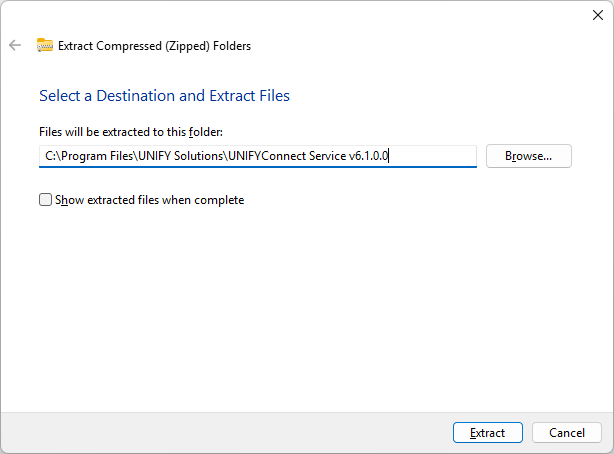
Task: Click the 'Program Files' segment of the path
Action: tap(97, 156)
